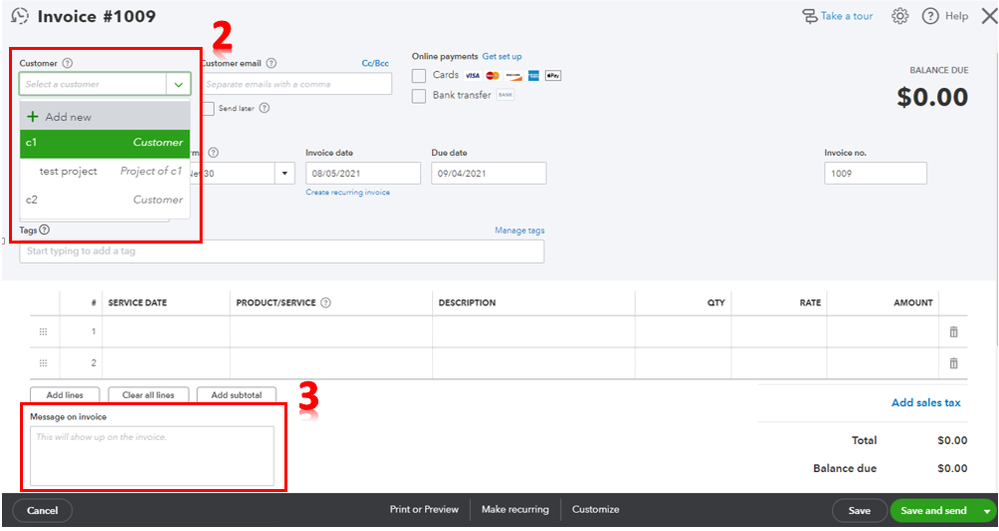Click the Help question mark icon
Screen dimensions: 999x531
point(930,16)
